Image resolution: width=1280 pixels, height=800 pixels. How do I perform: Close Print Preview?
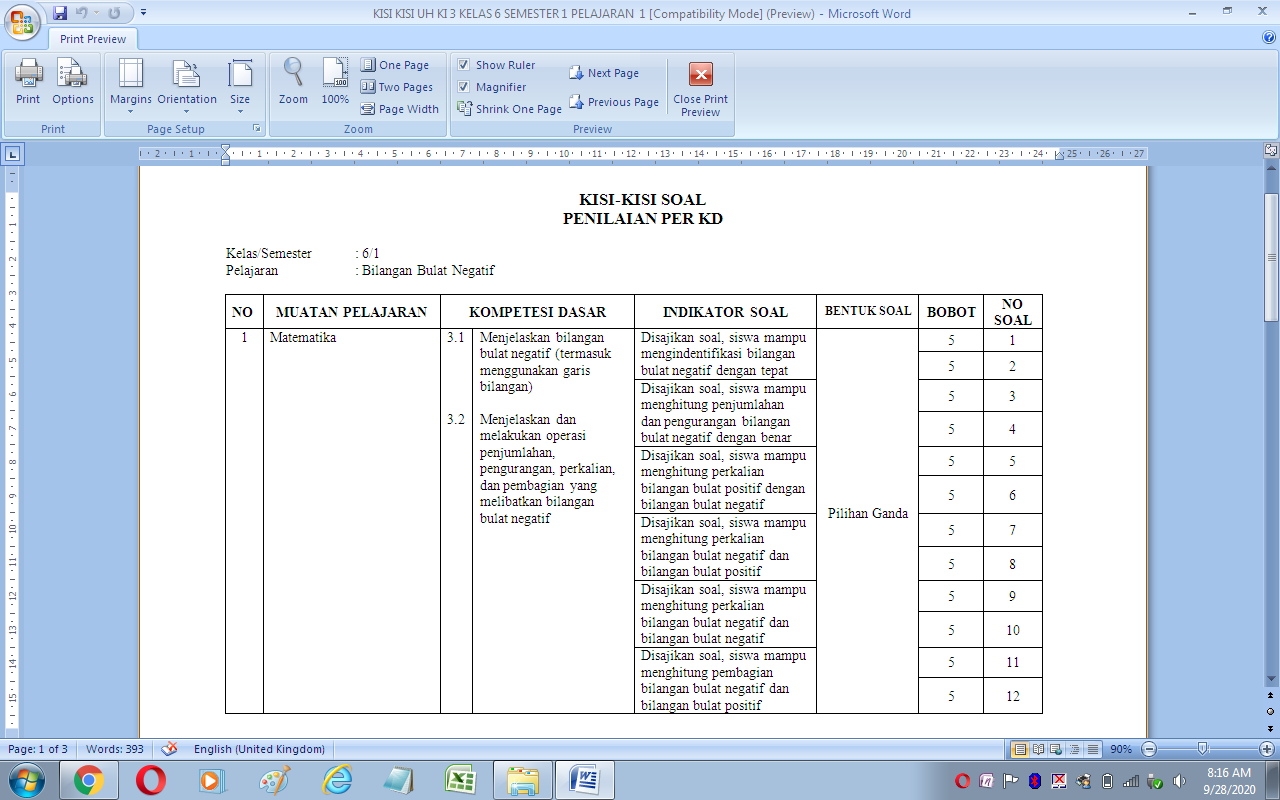[701, 89]
